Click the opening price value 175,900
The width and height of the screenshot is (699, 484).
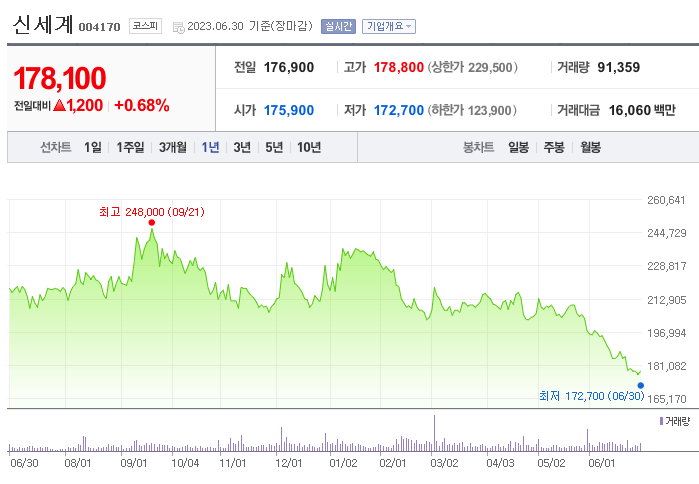pos(289,110)
